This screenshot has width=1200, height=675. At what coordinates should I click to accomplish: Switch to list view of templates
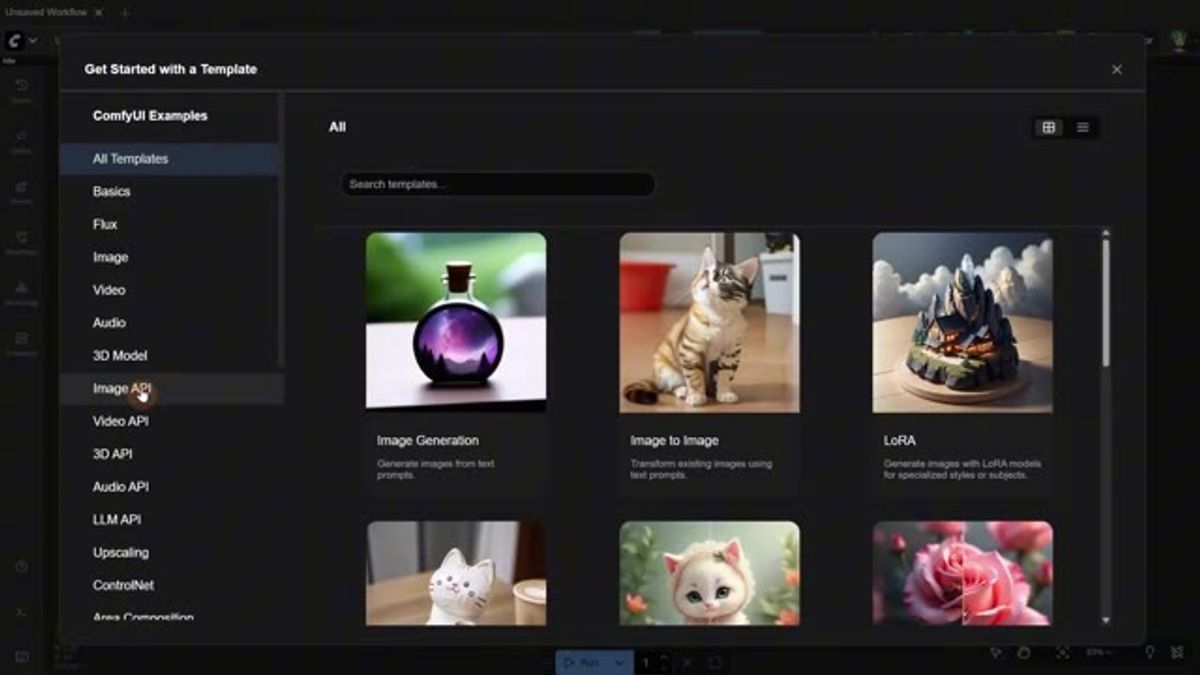click(1082, 128)
